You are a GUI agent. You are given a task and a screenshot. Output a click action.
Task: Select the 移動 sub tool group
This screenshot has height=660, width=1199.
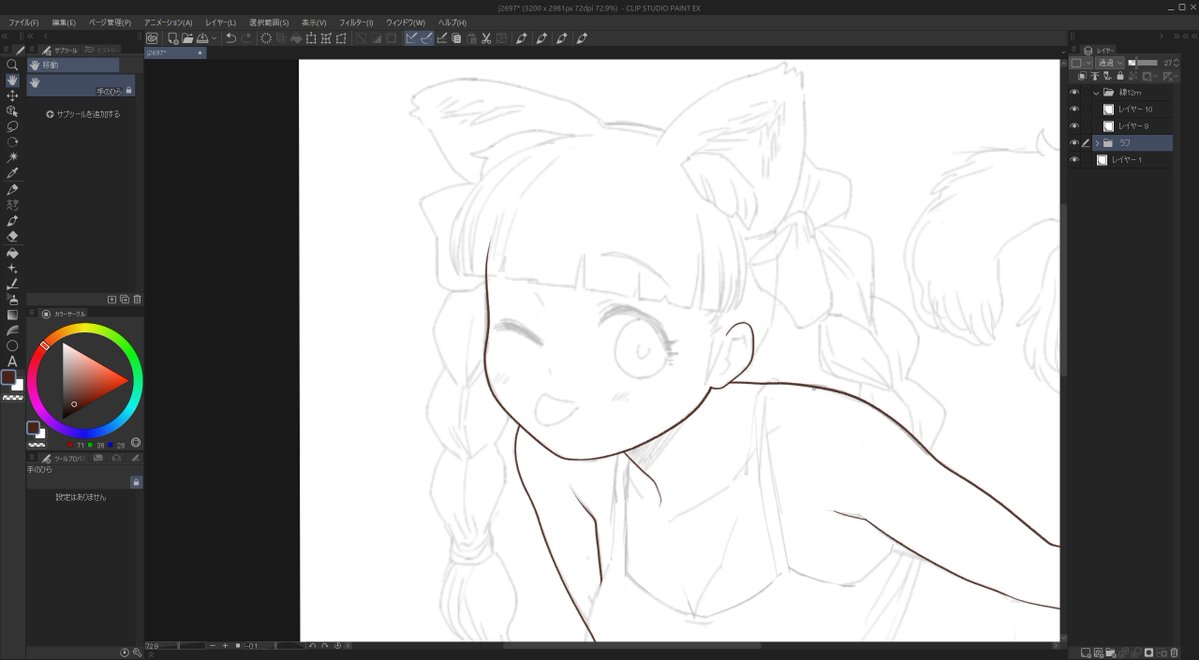tap(73, 65)
